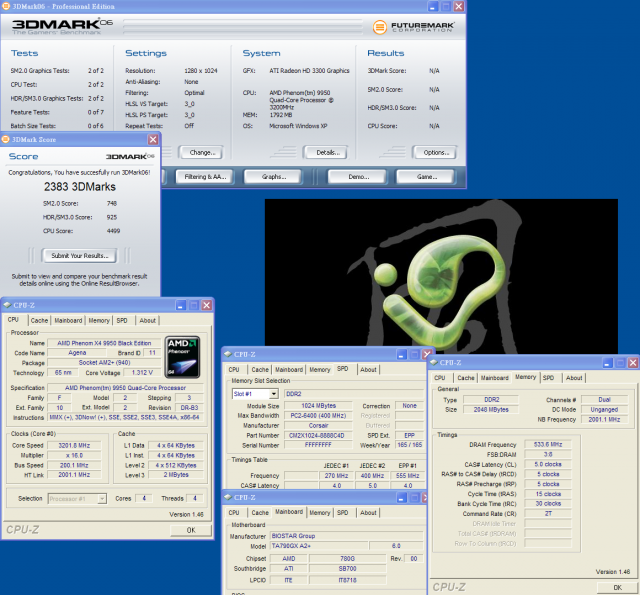Select CPU tab in the CPU-Z SPD window

pos(234,369)
